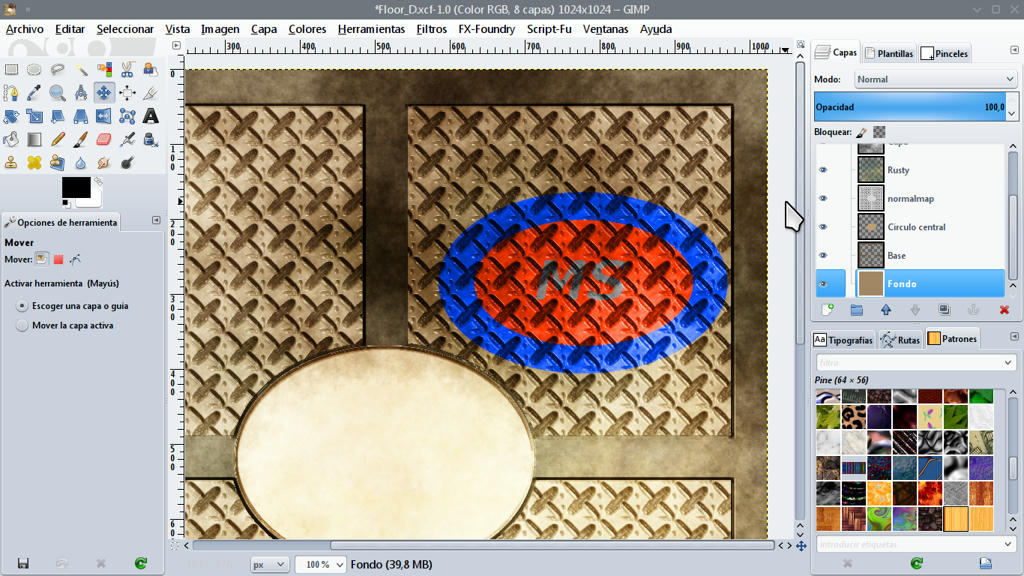Viewport: 1024px width, 576px height.
Task: Select the Rectangle Select tool
Action: point(11,69)
